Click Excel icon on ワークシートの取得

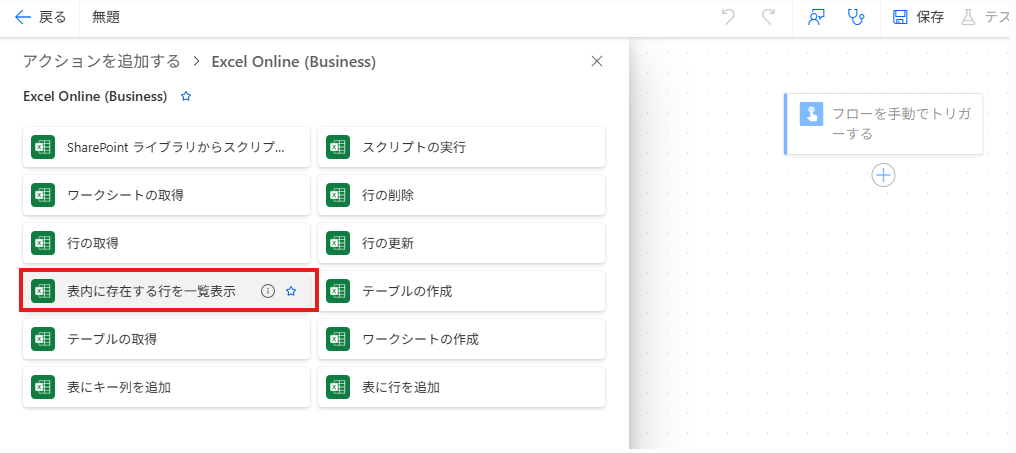(43, 195)
